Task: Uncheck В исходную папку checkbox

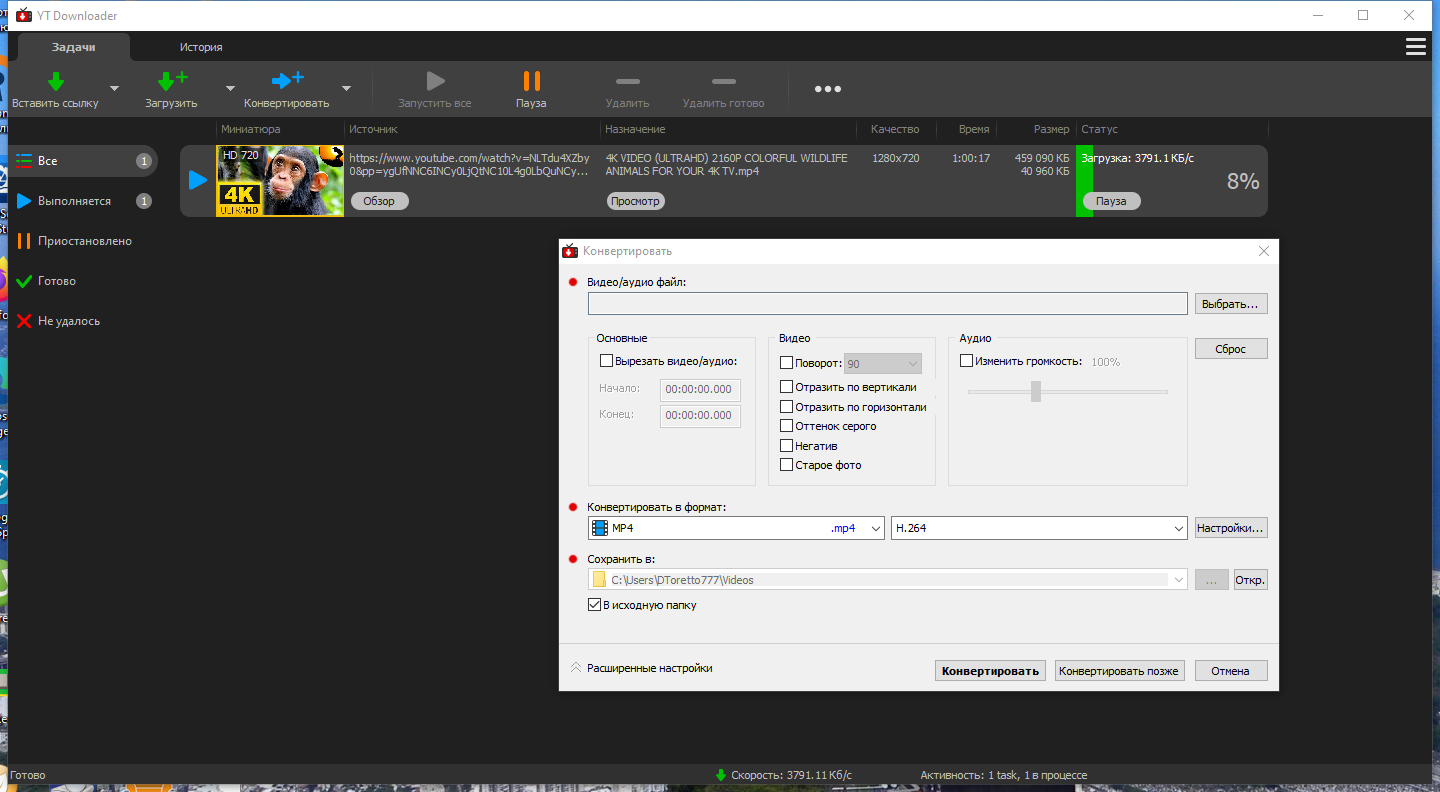Action: (x=595, y=605)
